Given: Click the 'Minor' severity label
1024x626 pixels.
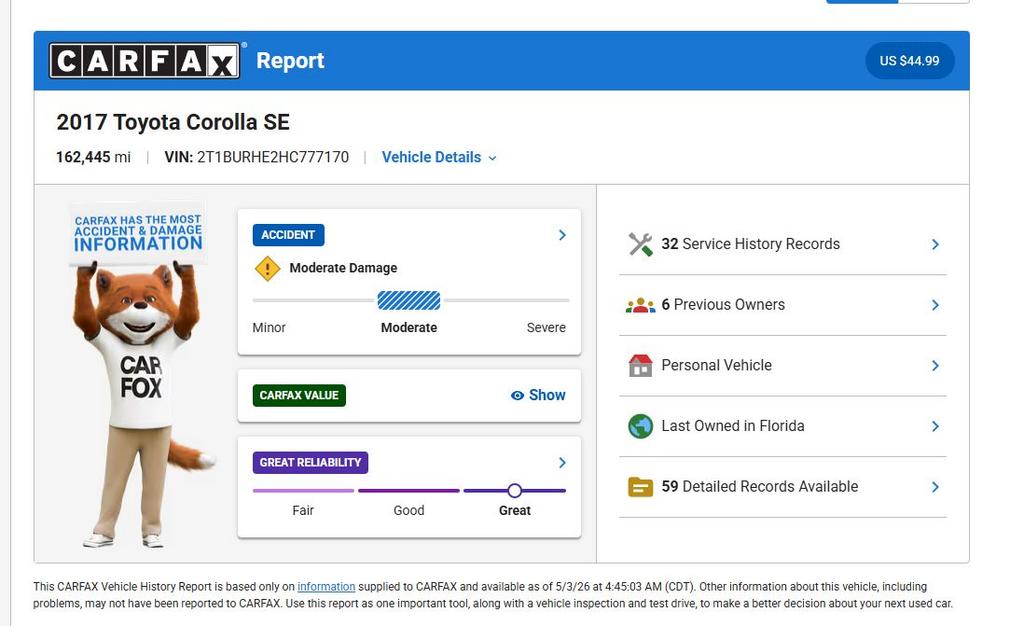Looking at the screenshot, I should click(x=269, y=328).
